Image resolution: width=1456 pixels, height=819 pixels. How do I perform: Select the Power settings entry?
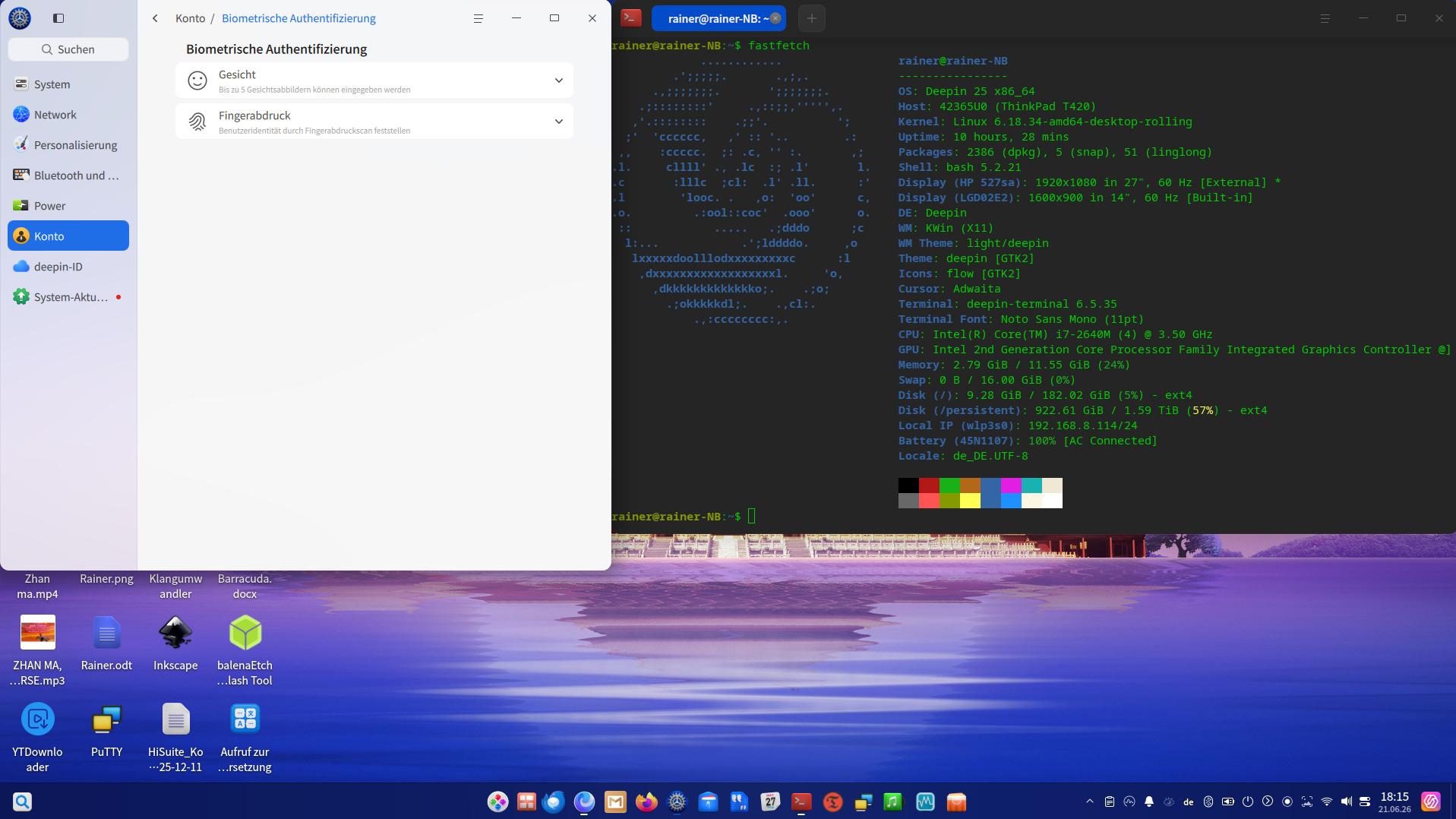(x=68, y=206)
